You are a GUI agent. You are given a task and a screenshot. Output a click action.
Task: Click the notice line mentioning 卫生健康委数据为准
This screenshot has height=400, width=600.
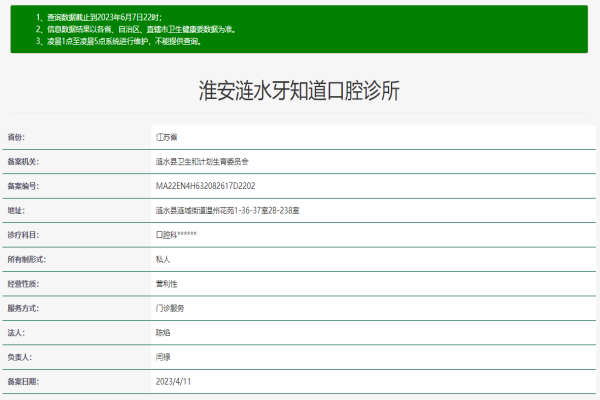pyautogui.click(x=135, y=29)
